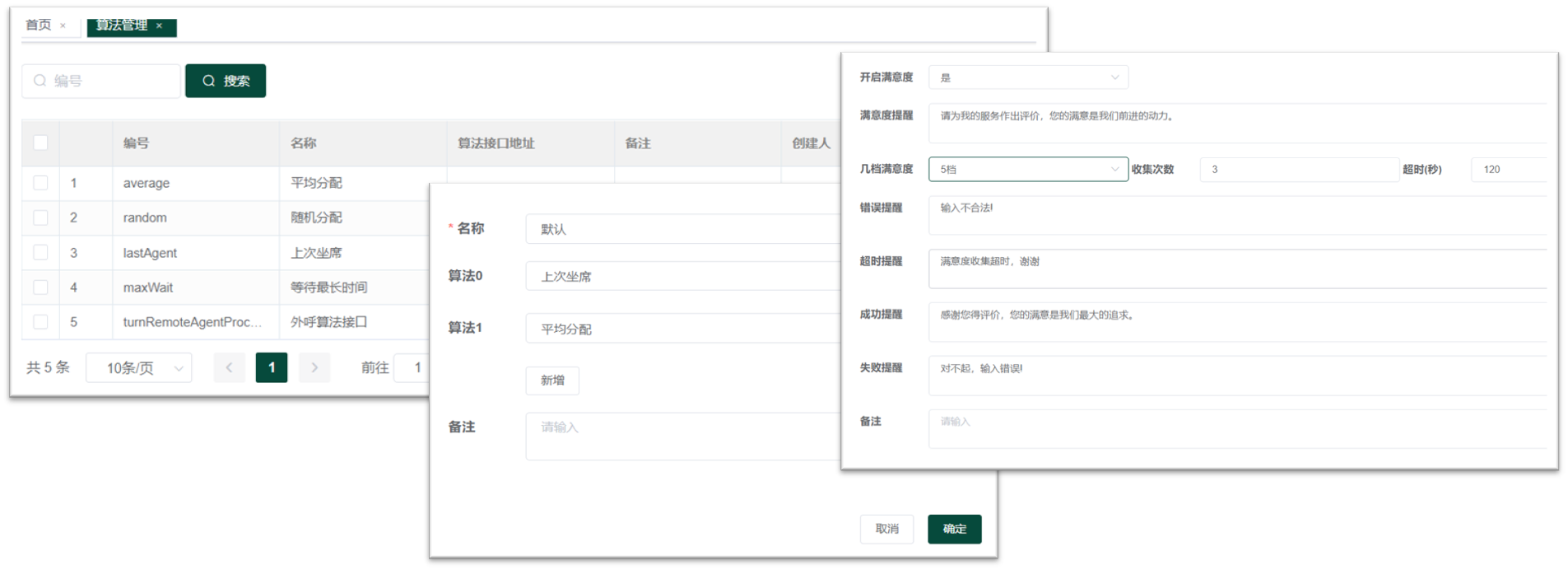Click 取消 to cancel the dialog
The width and height of the screenshot is (1568, 570).
(886, 529)
